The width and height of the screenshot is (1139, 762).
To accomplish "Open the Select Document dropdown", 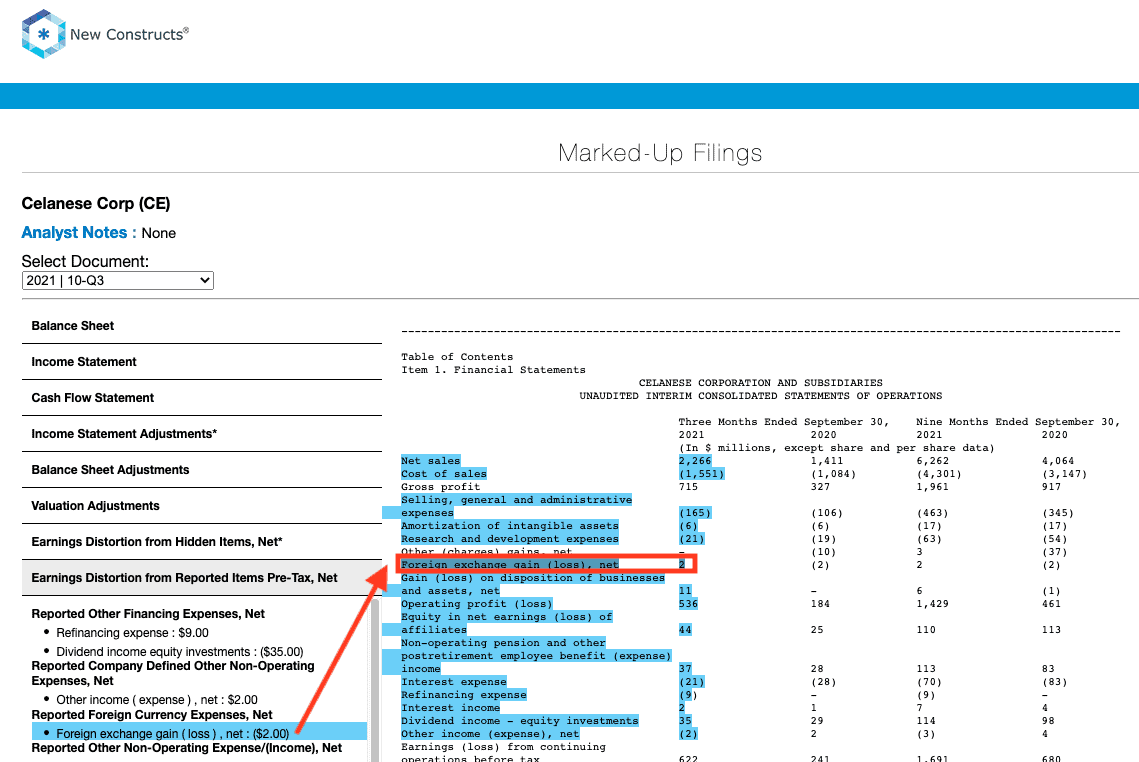I will pyautogui.click(x=118, y=280).
